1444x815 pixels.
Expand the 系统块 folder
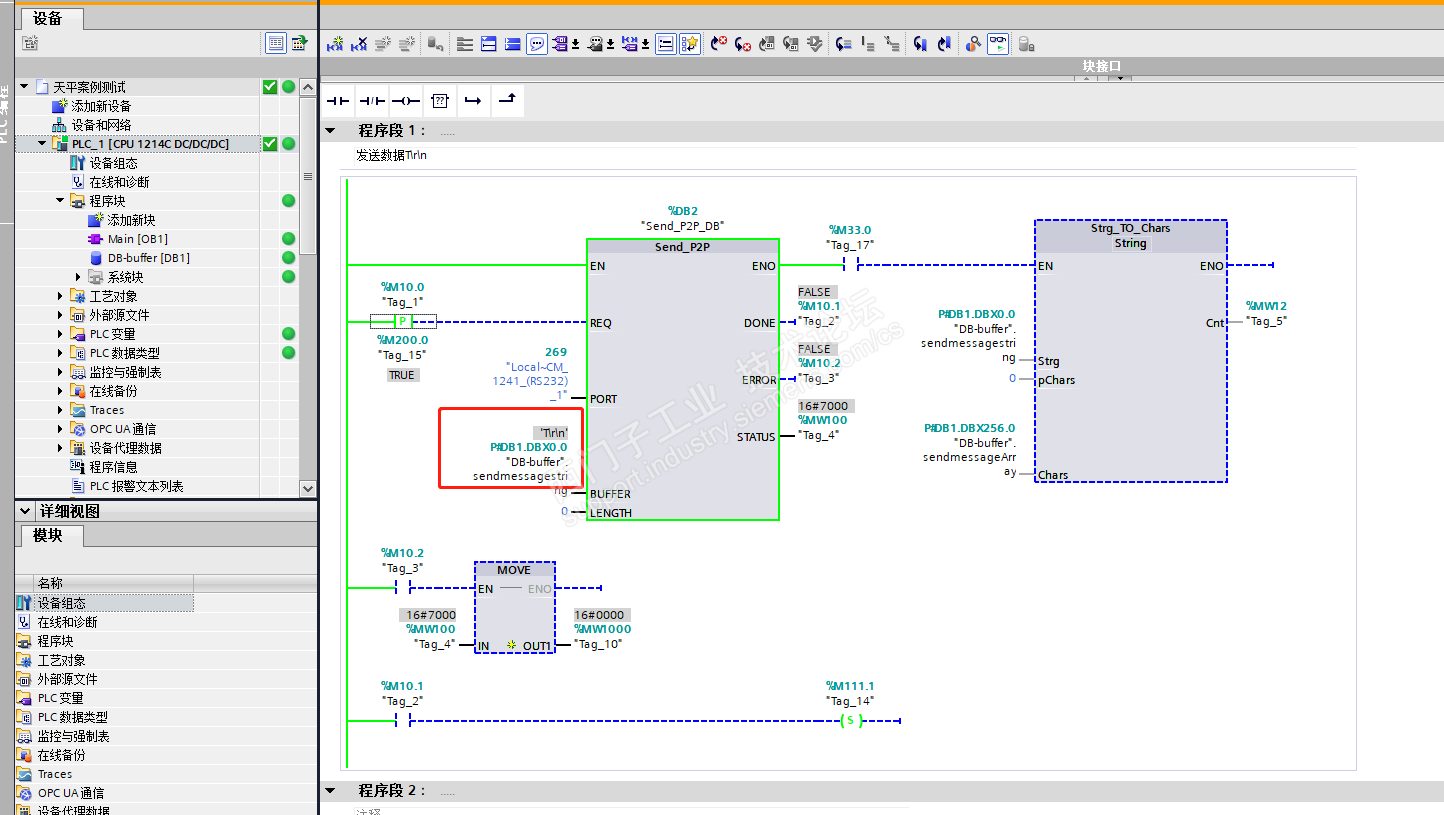click(x=79, y=277)
